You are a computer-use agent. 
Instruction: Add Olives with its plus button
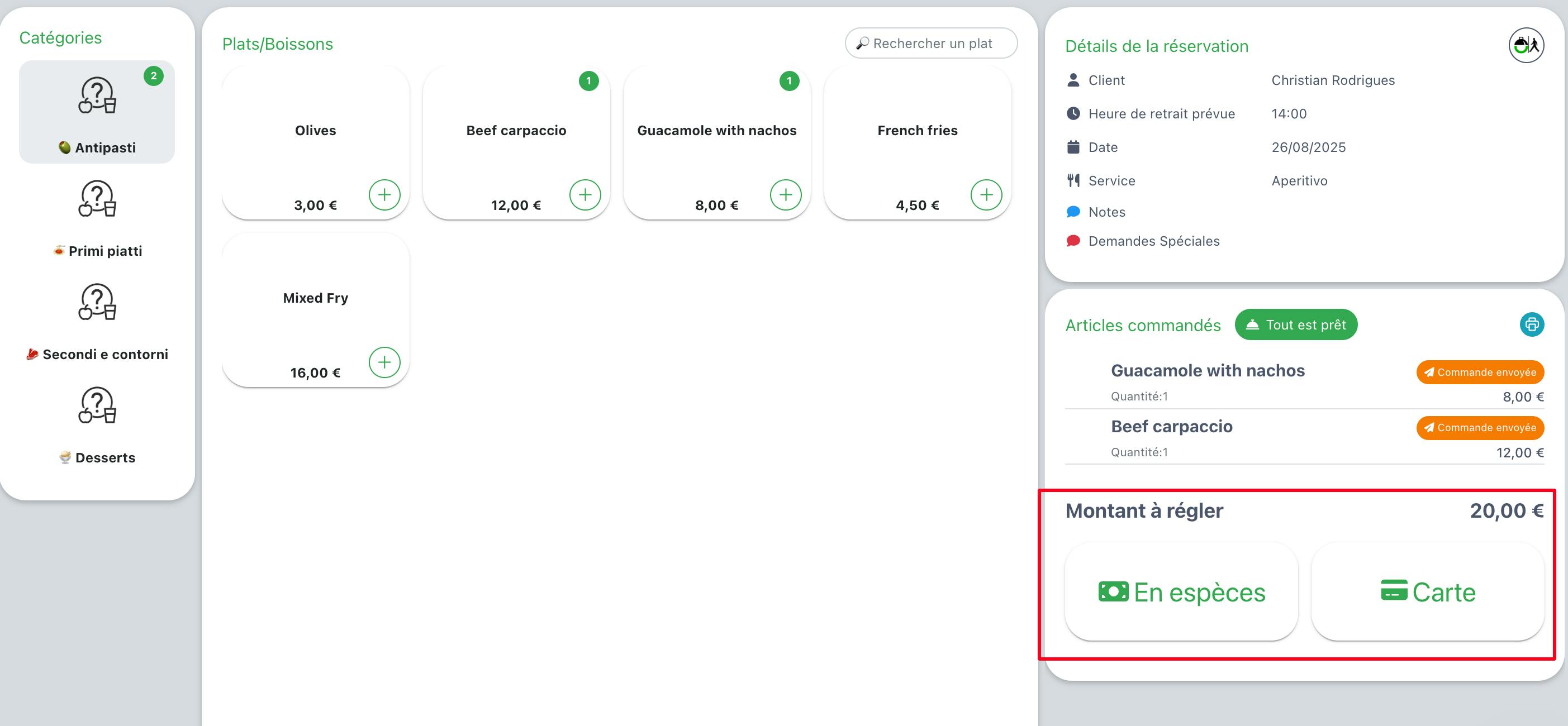click(x=384, y=195)
